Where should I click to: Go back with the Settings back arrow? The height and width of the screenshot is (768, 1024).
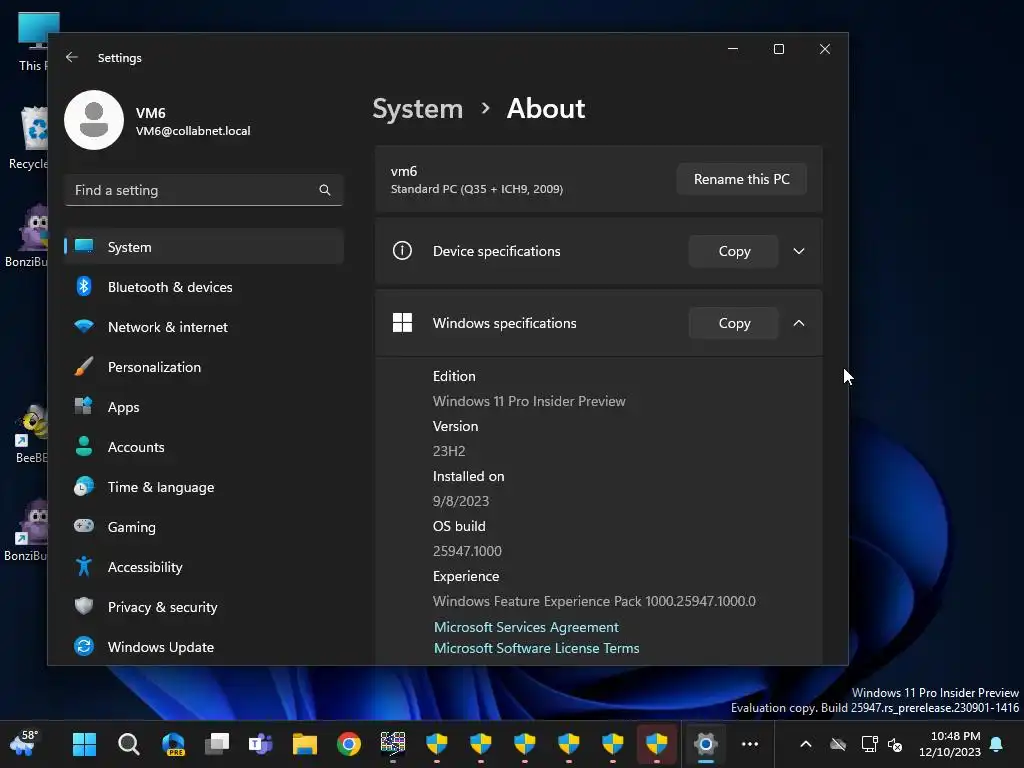(x=72, y=57)
